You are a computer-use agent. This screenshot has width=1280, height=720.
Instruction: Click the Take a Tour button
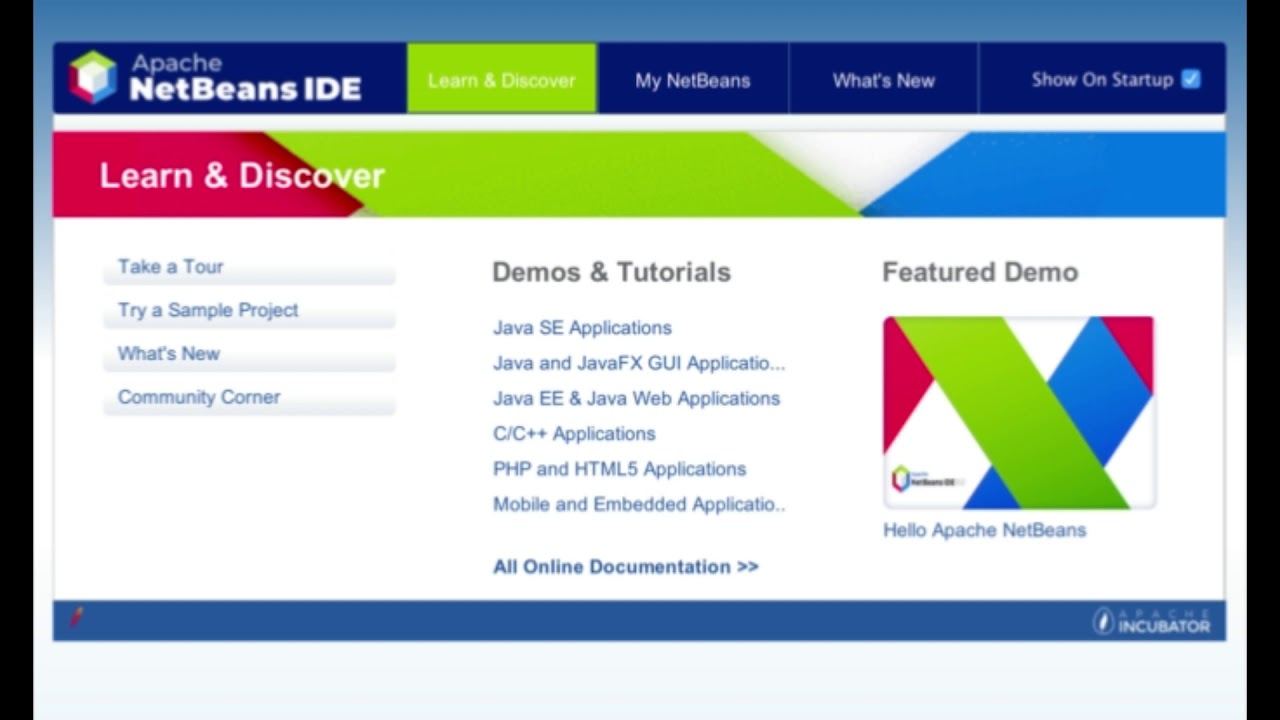click(x=249, y=268)
